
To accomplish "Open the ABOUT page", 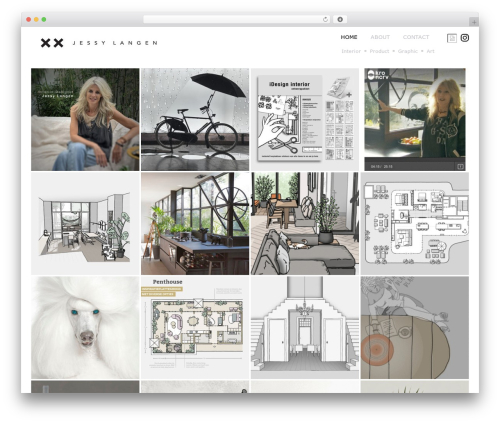I will 380,37.
